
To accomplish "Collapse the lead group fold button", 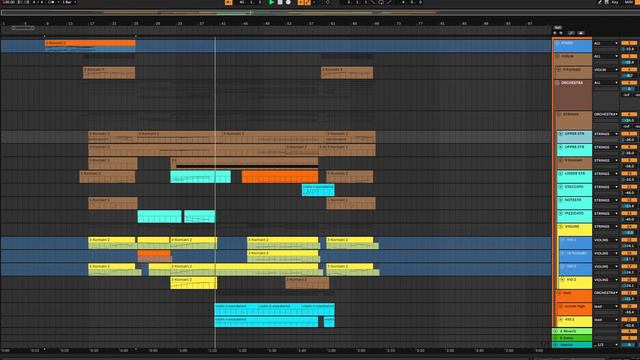I will [560, 293].
